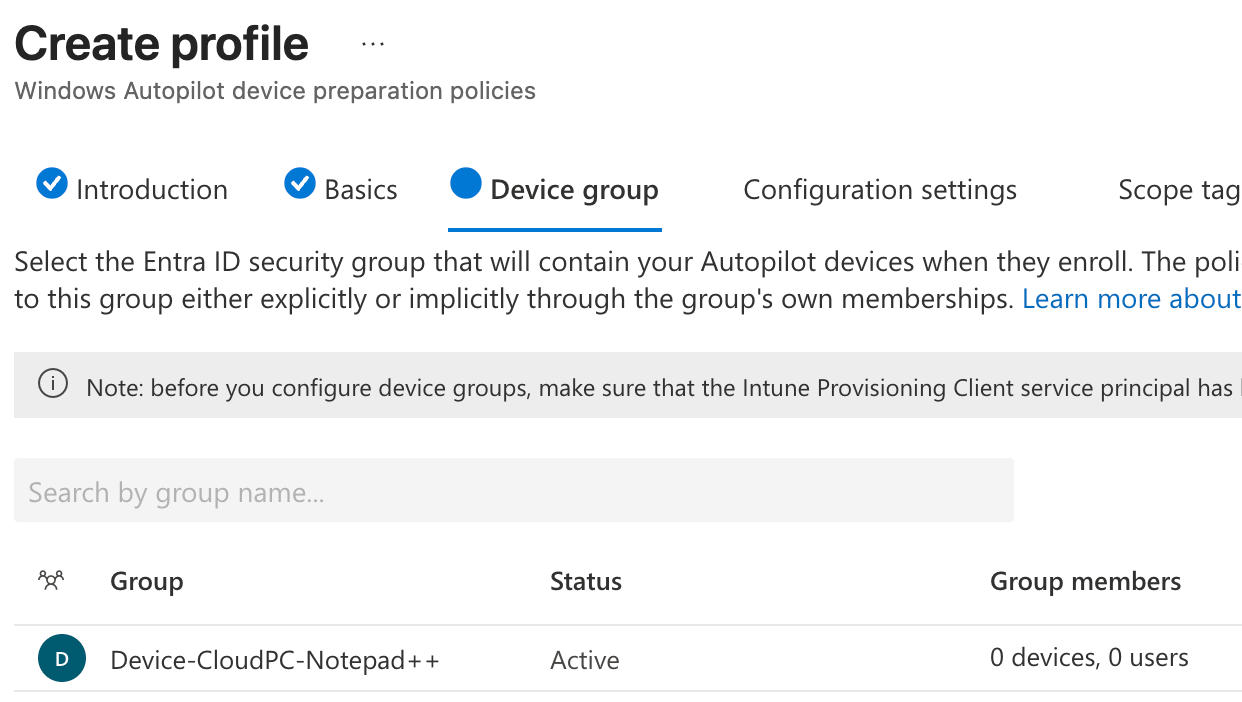Screen dimensions: 1242x702
Task: Click the Active status of the group
Action: (x=585, y=660)
